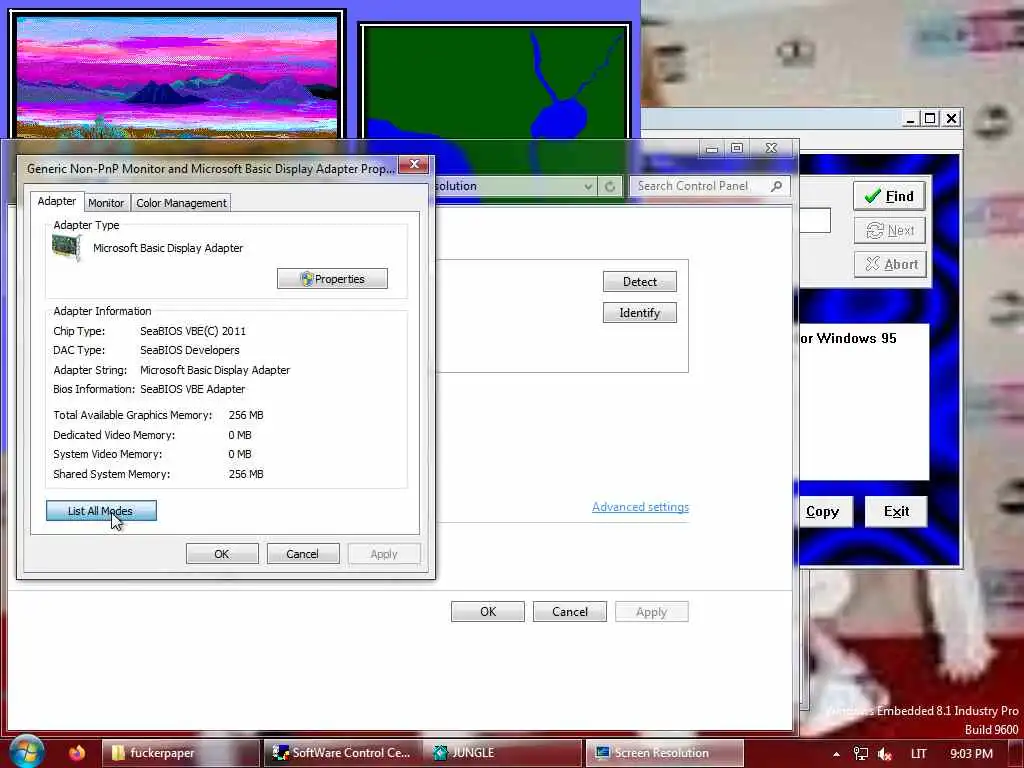Click the 'Microsoft Basic Display Adapter' adapter type text

[x=168, y=248]
